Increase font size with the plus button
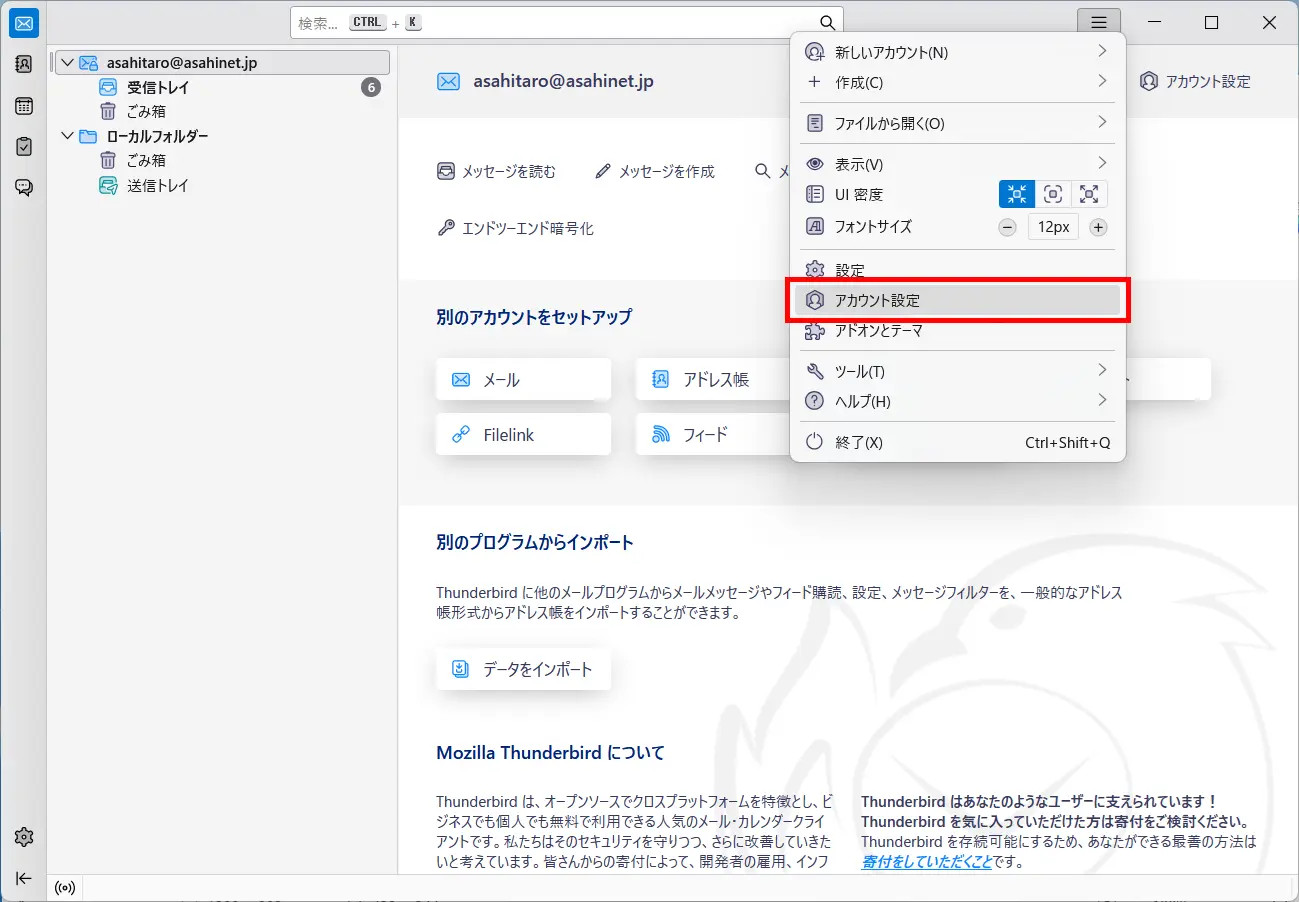 (x=1098, y=227)
